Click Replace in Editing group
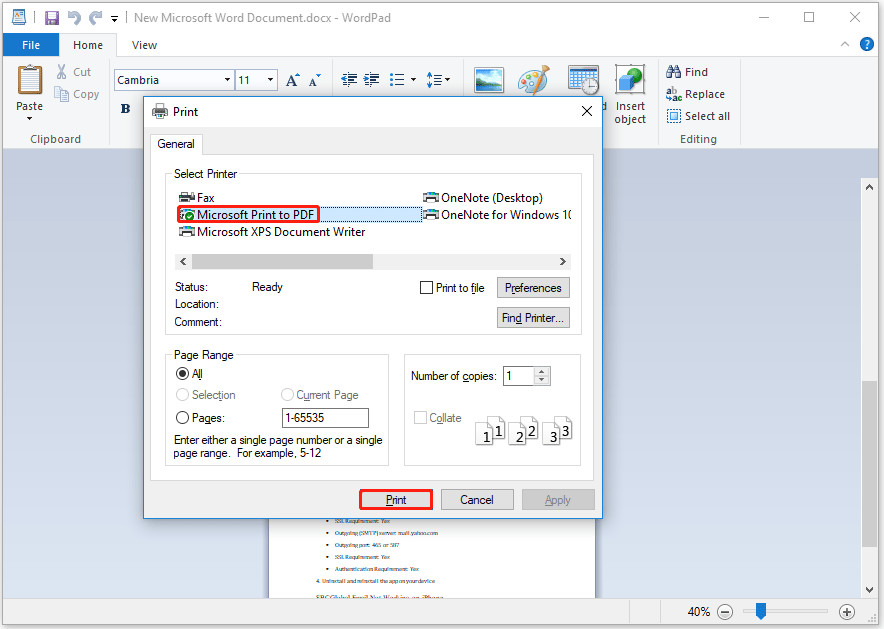 (695, 94)
